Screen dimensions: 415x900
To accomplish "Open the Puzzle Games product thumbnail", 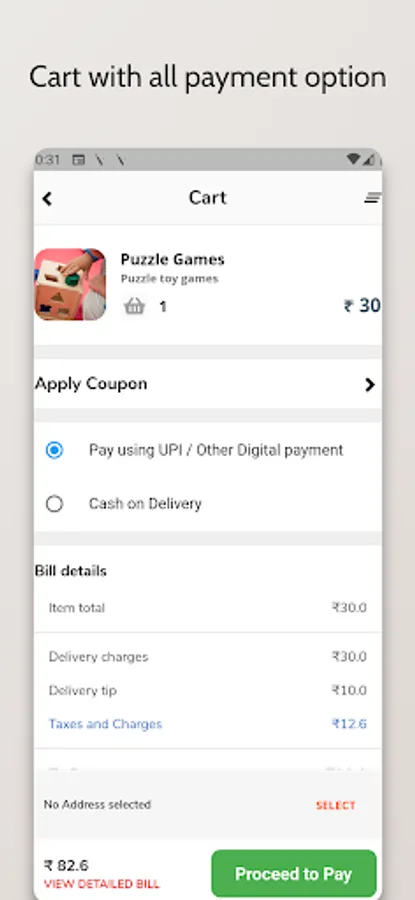I will (x=70, y=284).
